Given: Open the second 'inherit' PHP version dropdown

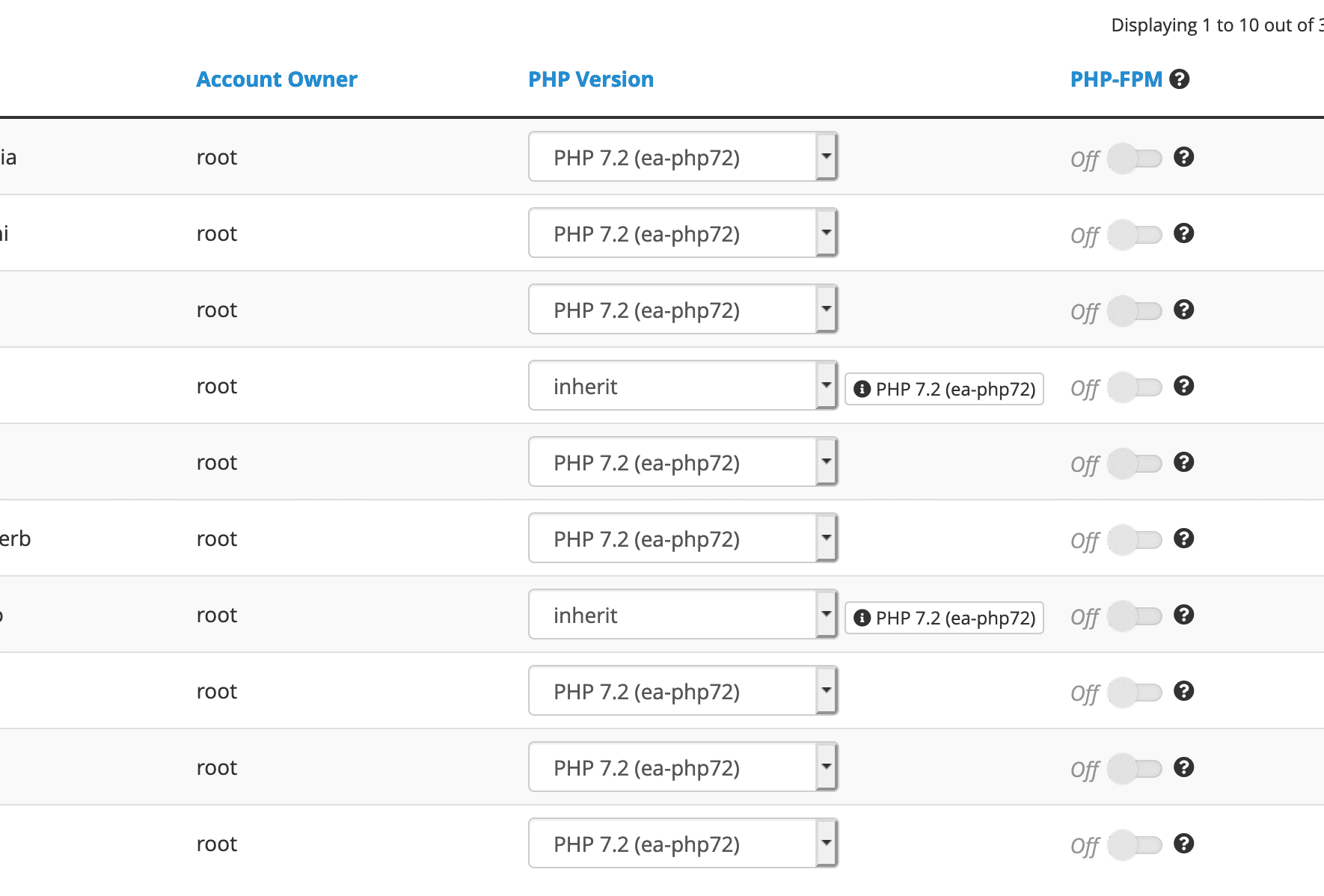Looking at the screenshot, I should [683, 615].
